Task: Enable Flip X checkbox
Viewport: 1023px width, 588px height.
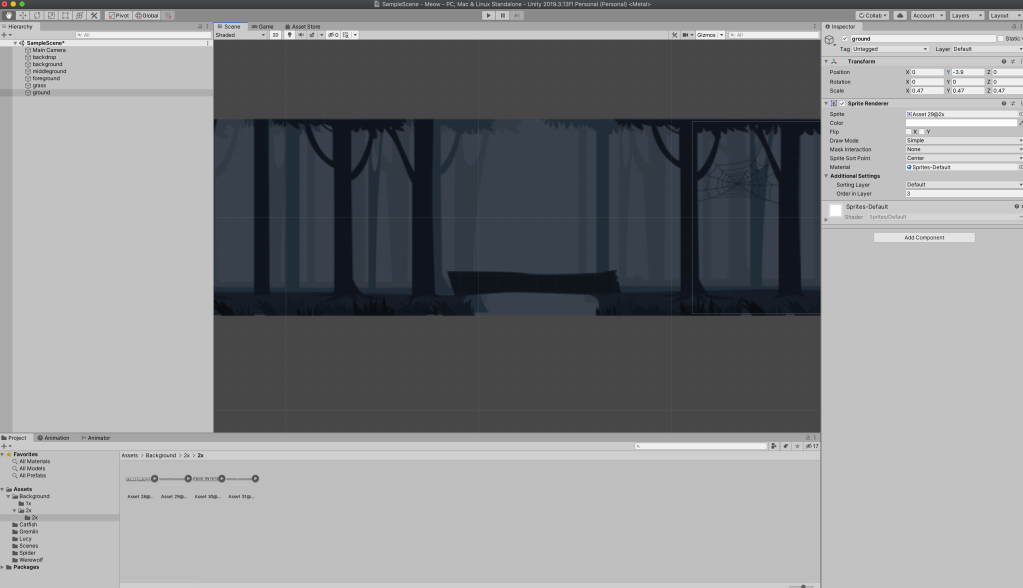Action: [908, 132]
